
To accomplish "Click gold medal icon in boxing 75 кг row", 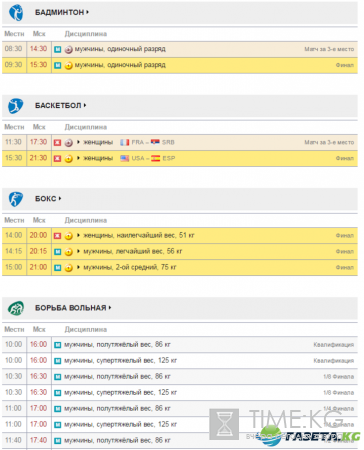I will (68, 268).
